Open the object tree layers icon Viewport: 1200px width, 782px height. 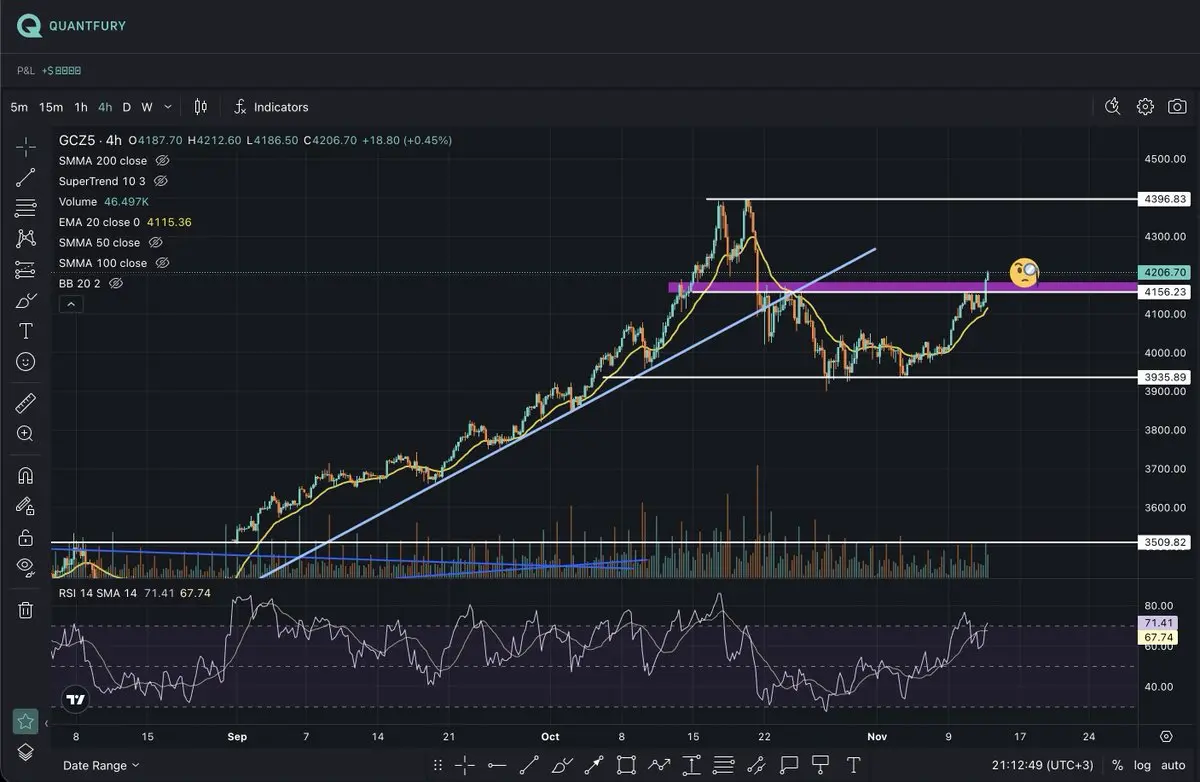coord(26,751)
